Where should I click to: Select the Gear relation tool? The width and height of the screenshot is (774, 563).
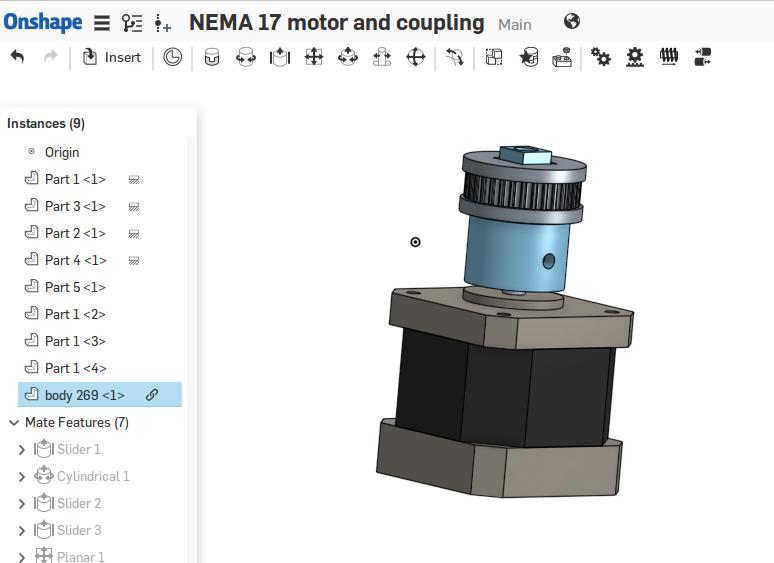pos(601,57)
